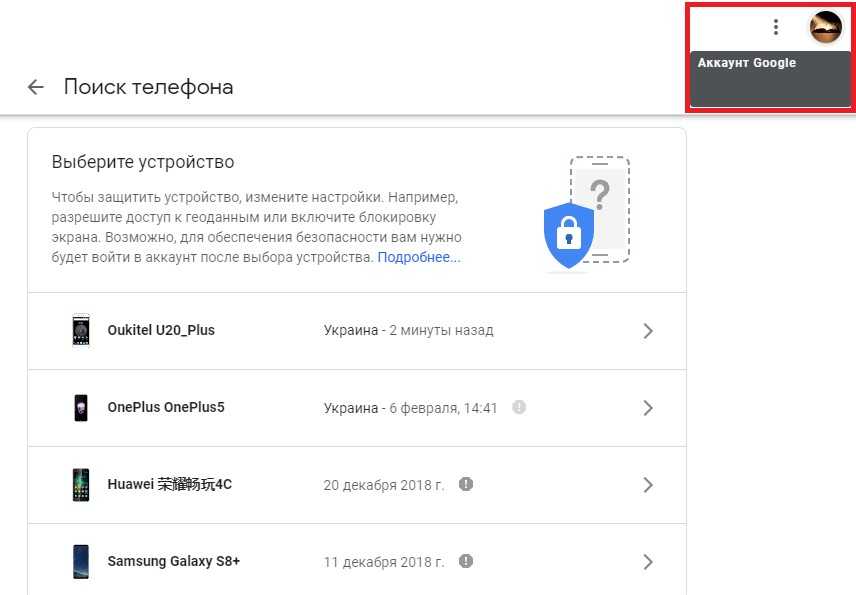Select the Samsung Galaxy S8+ device name
Screen dimensions: 856x595
click(174, 561)
